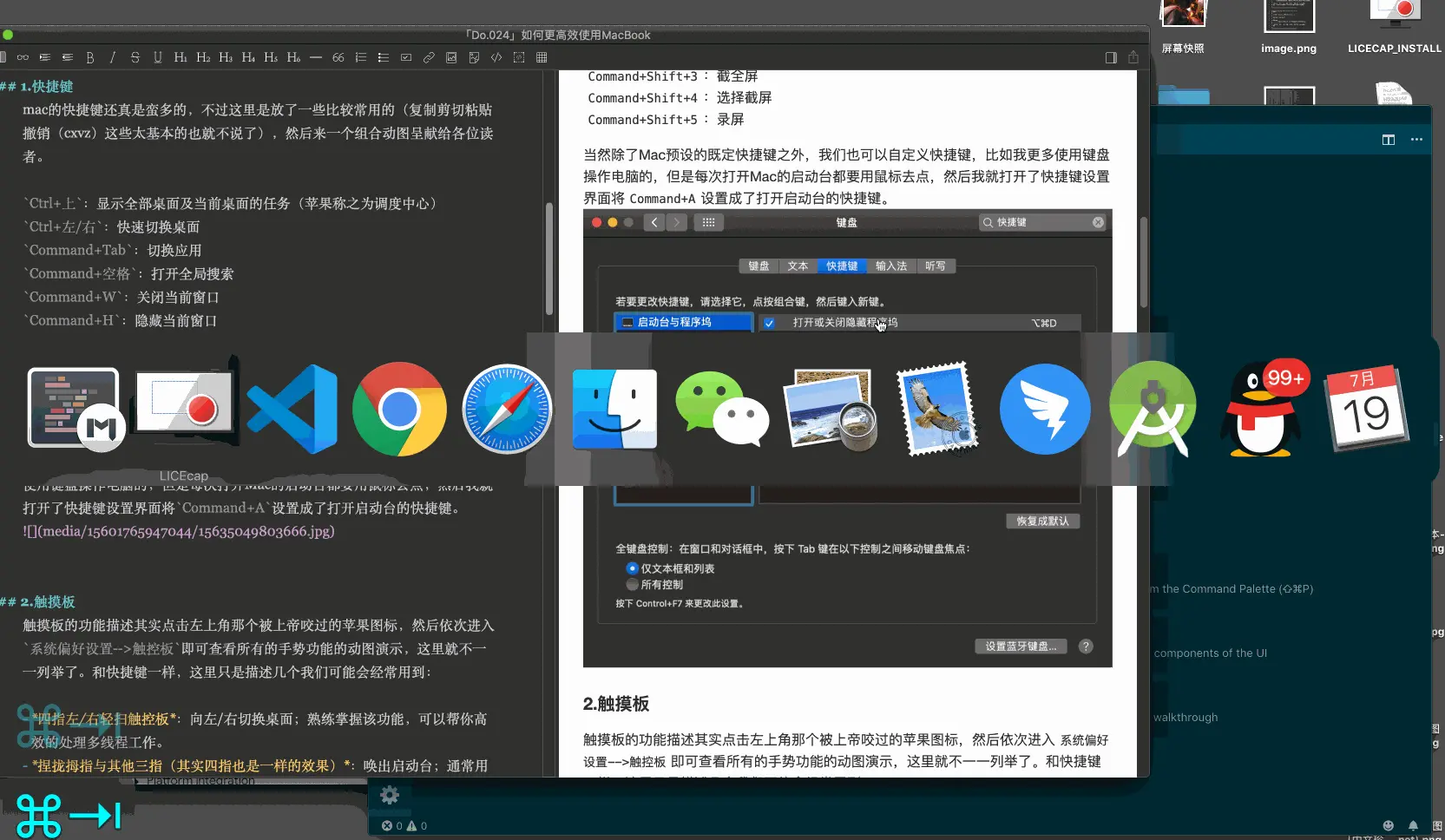Toggle the reading-glasses preview mode icon
1445x840 pixels.
(23, 57)
